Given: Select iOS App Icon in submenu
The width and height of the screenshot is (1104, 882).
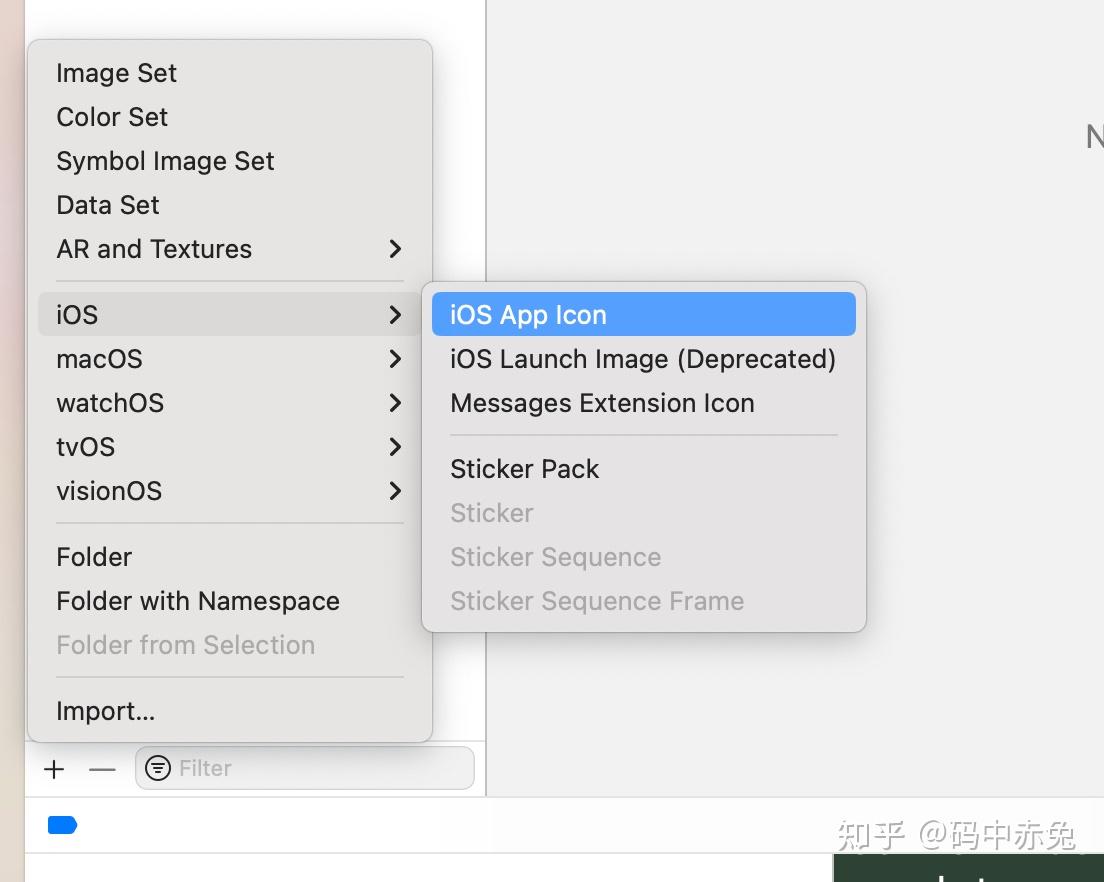Looking at the screenshot, I should (x=644, y=315).
